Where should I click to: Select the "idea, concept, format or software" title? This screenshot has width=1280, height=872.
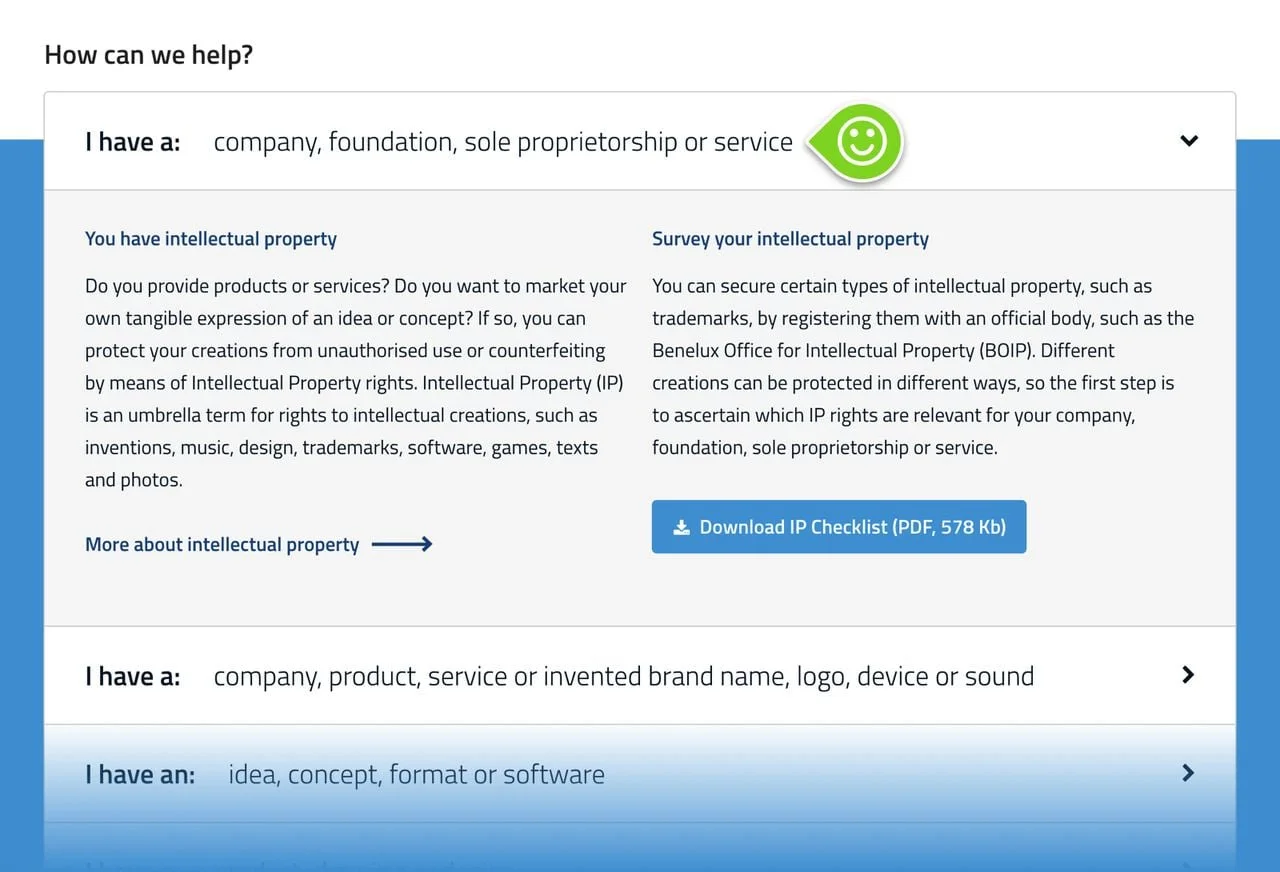(x=416, y=774)
